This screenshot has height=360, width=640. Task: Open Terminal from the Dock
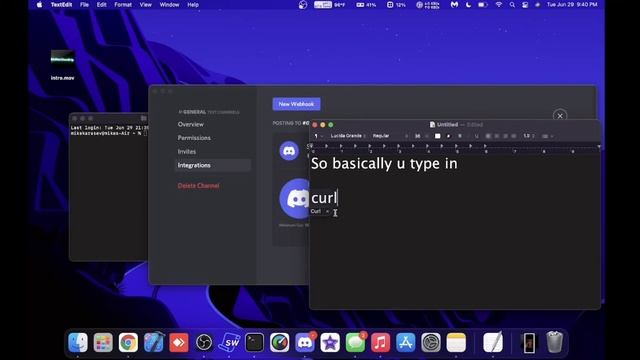point(254,342)
